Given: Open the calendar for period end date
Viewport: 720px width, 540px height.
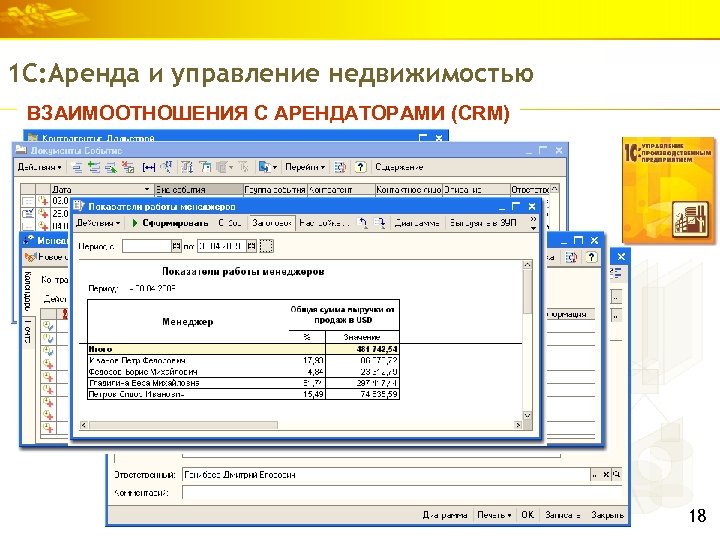Looking at the screenshot, I should (x=251, y=247).
